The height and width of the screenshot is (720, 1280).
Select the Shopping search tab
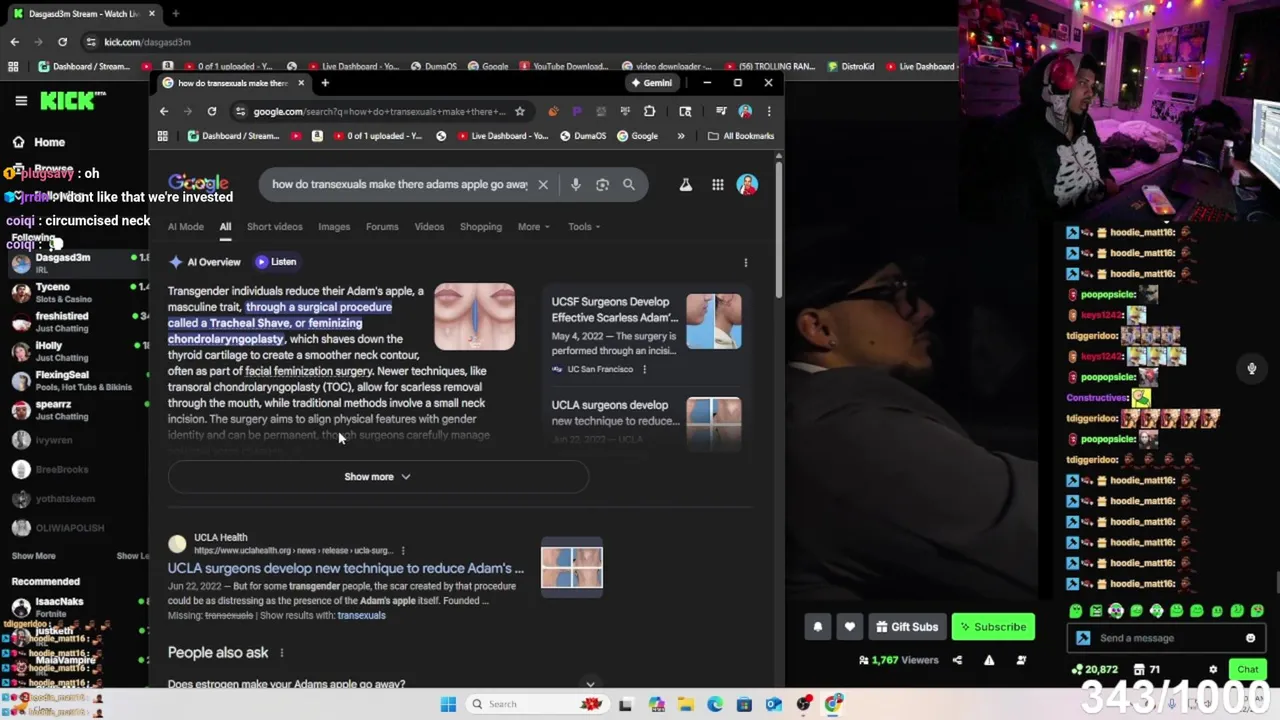point(481,227)
